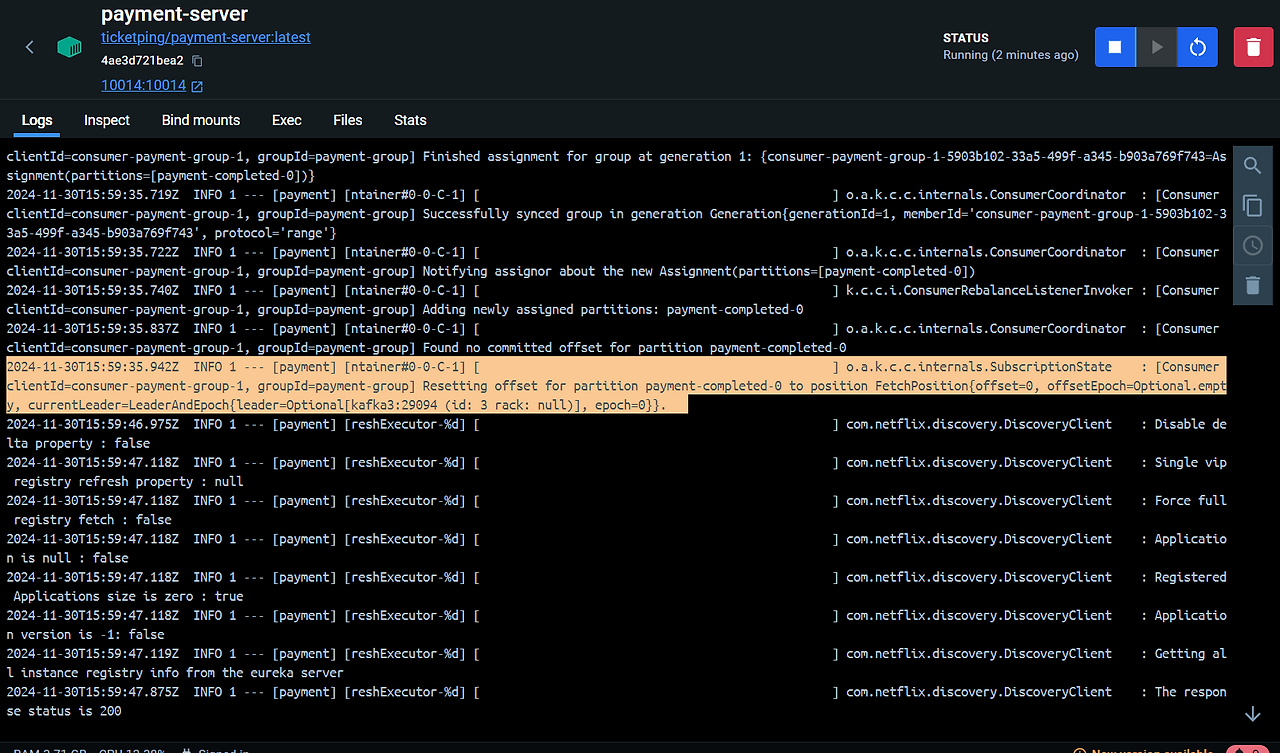
Task: Toggle timestamps with the clock icon
Action: (x=1252, y=245)
